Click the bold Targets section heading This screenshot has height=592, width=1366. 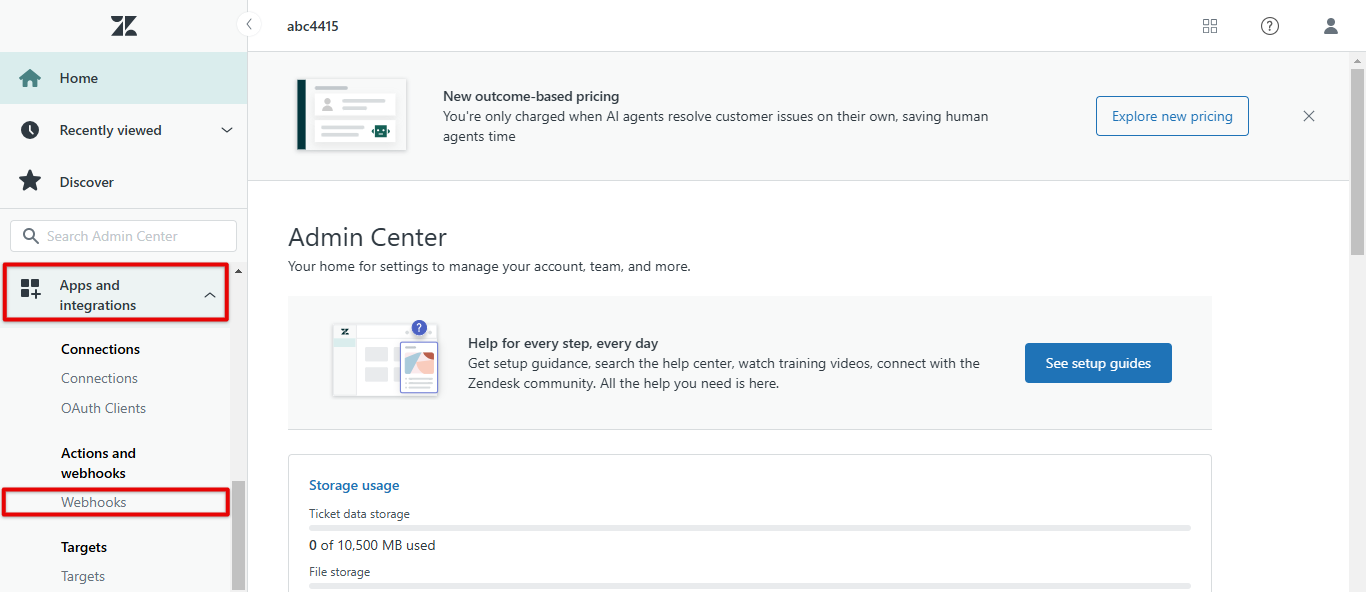point(84,547)
